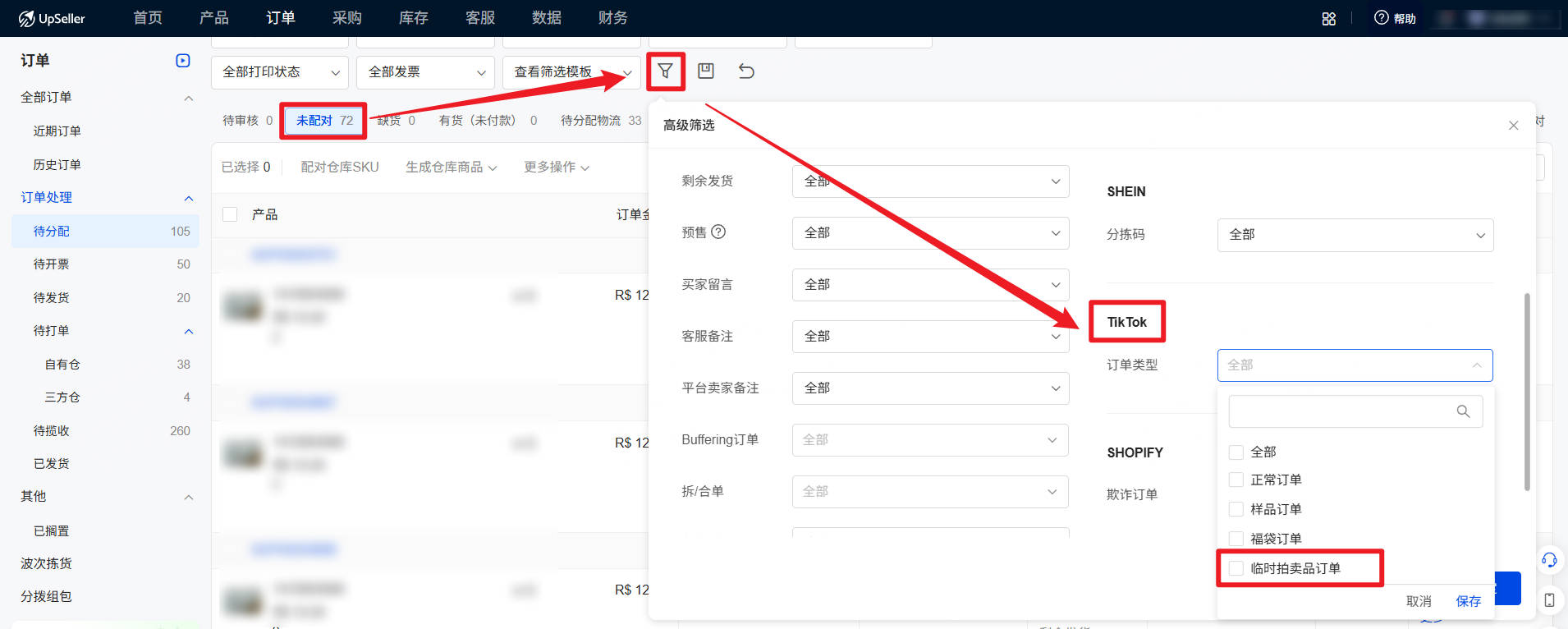This screenshot has width=1568, height=629.
Task: Select 近期订单 in sidebar
Action: (57, 131)
